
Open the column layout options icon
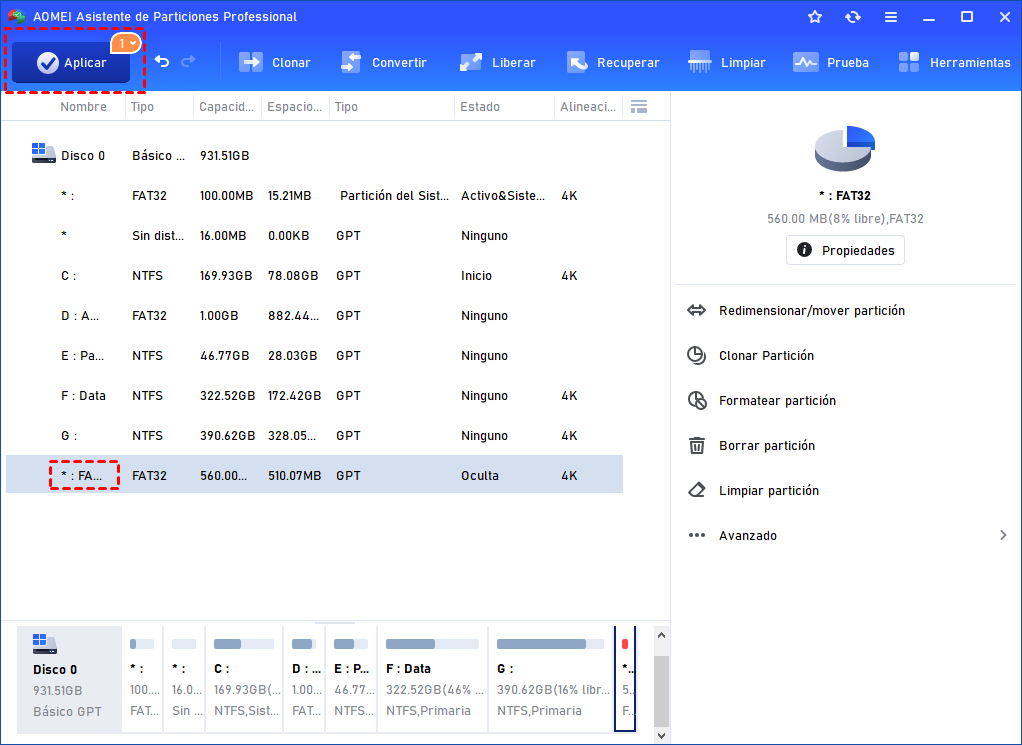coord(639,106)
